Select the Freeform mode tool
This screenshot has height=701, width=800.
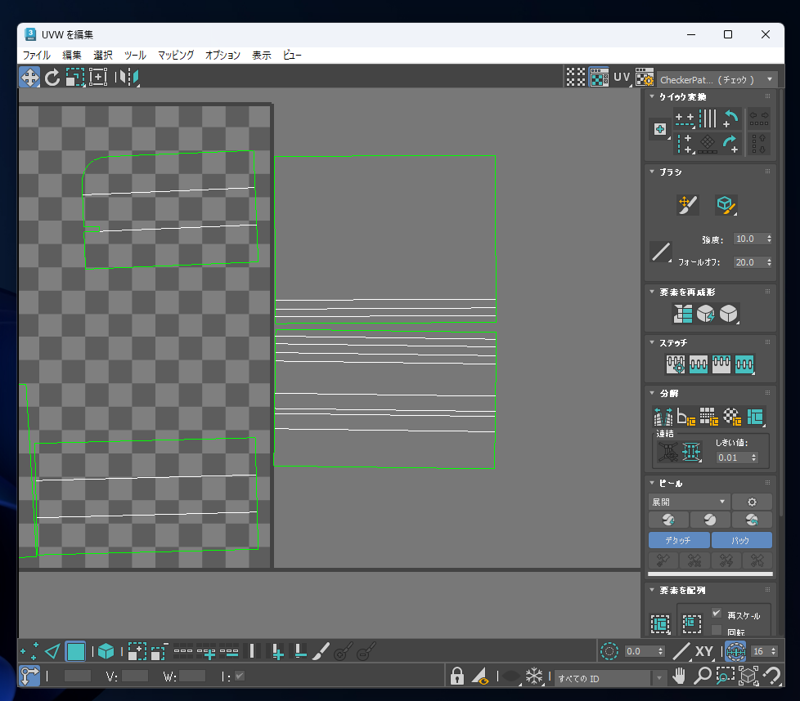tap(98, 78)
